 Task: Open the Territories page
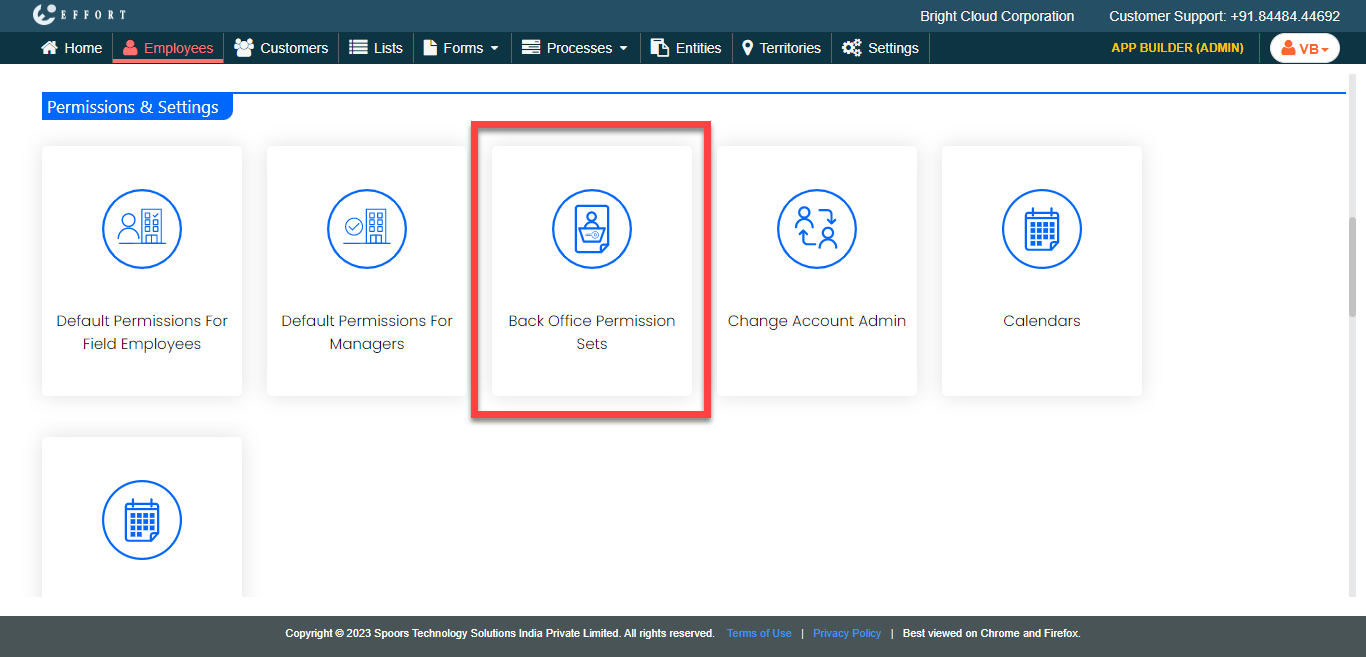tap(781, 48)
